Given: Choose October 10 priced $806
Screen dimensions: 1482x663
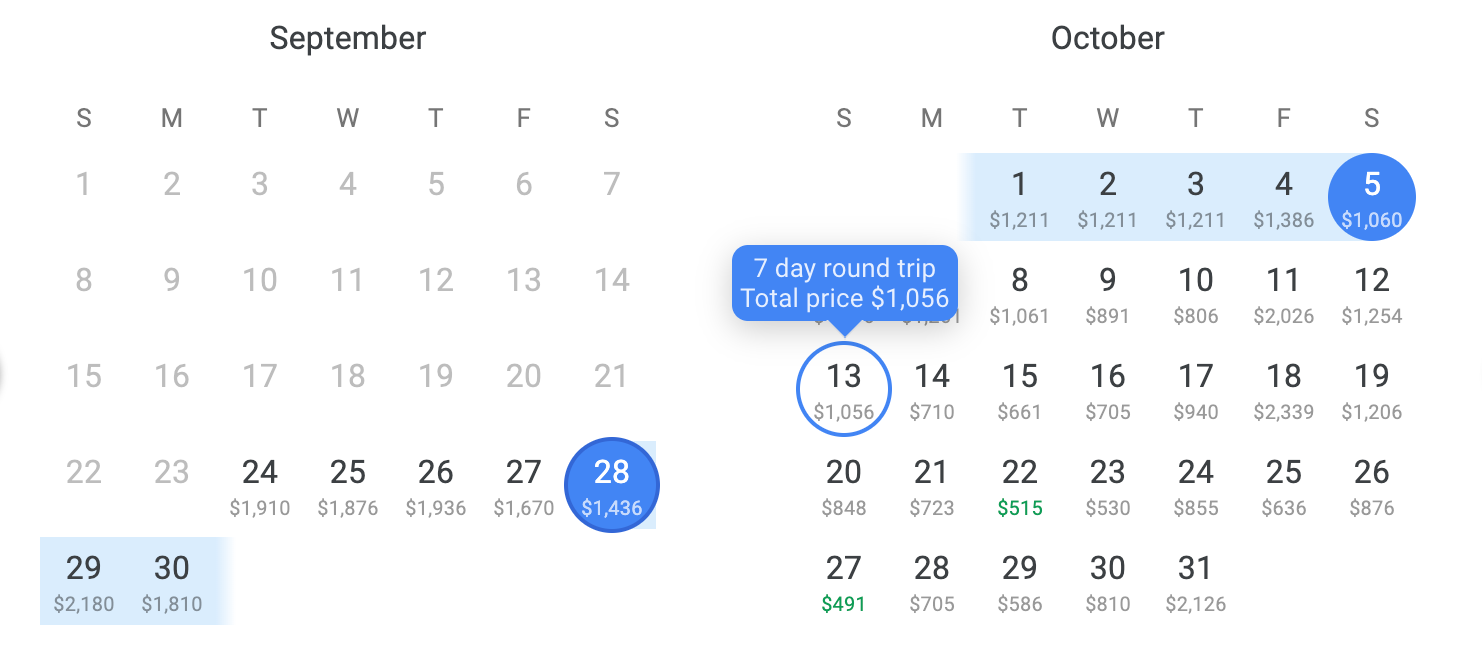Looking at the screenshot, I should (x=1196, y=293).
